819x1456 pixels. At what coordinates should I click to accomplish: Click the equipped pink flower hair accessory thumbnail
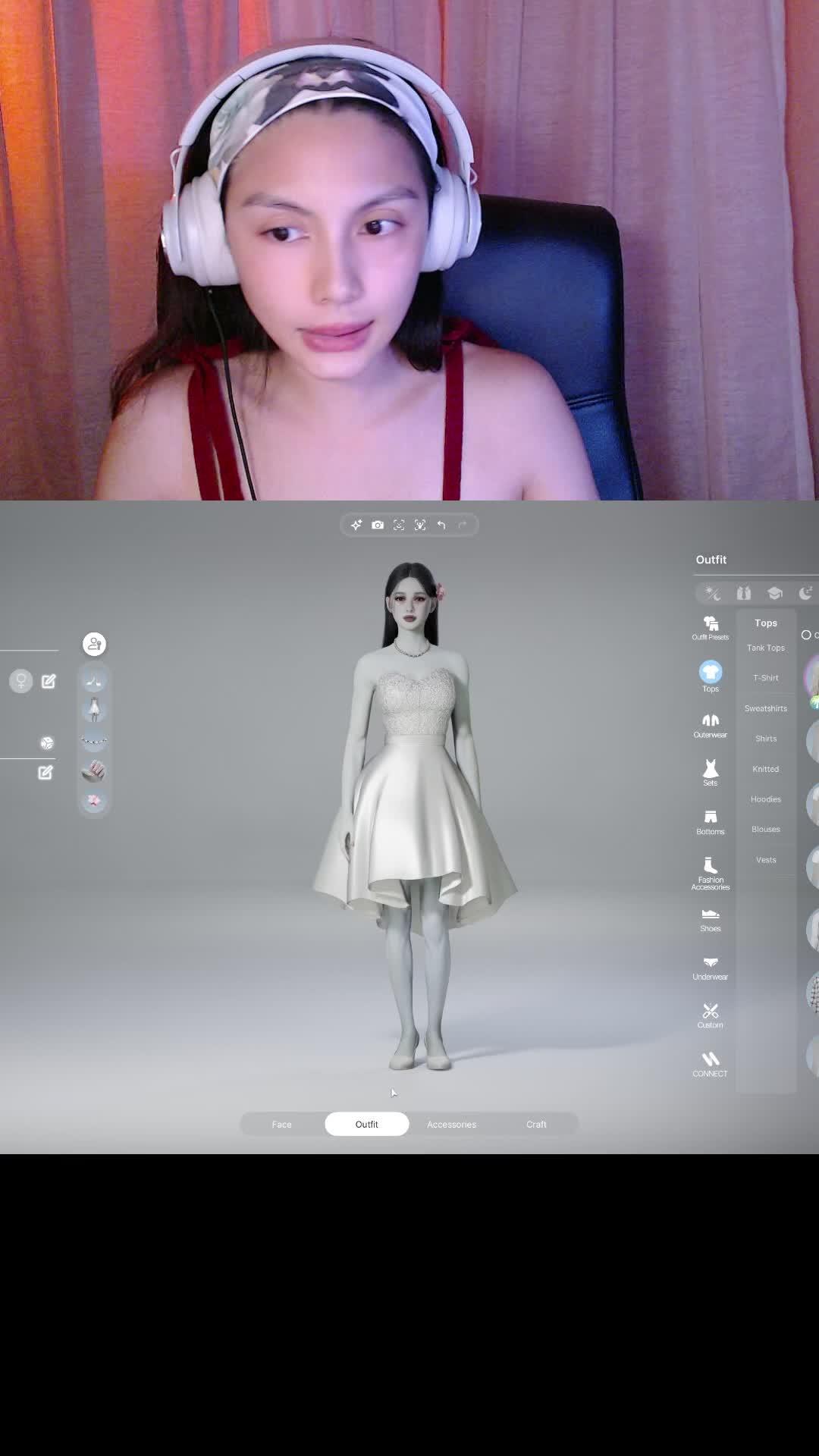94,801
